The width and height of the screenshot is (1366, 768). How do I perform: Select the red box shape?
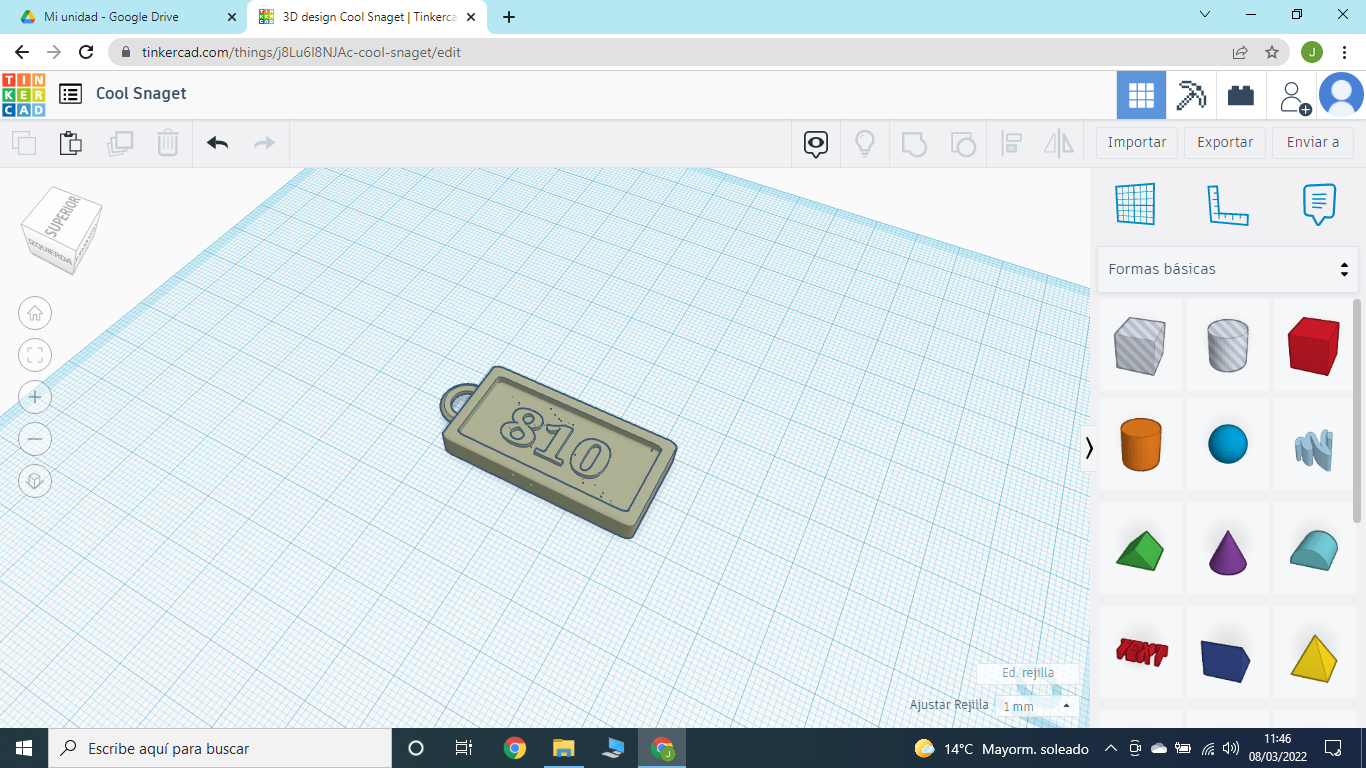(1314, 346)
